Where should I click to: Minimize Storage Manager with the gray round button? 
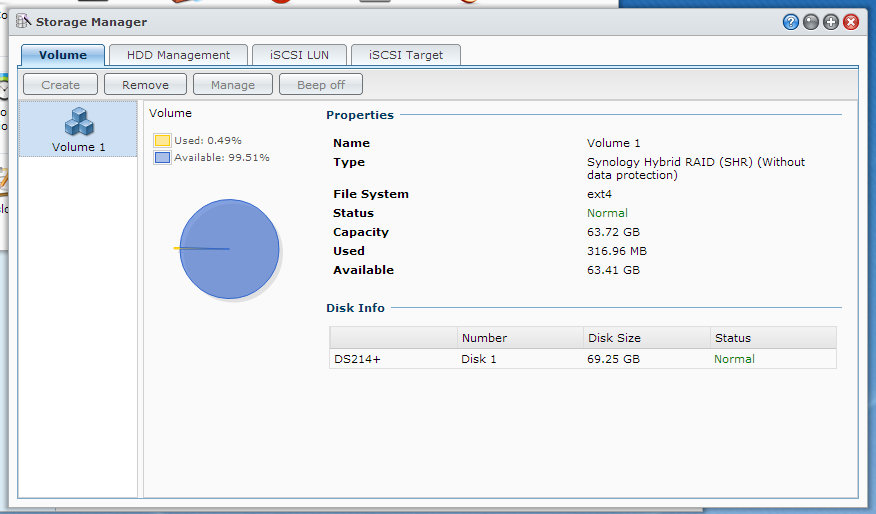point(811,22)
